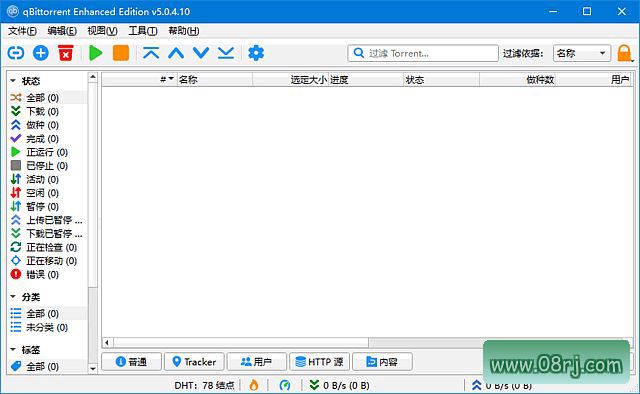This screenshot has height=394, width=640.
Task: Select 做种 (0) status filter
Action: click(x=47, y=125)
